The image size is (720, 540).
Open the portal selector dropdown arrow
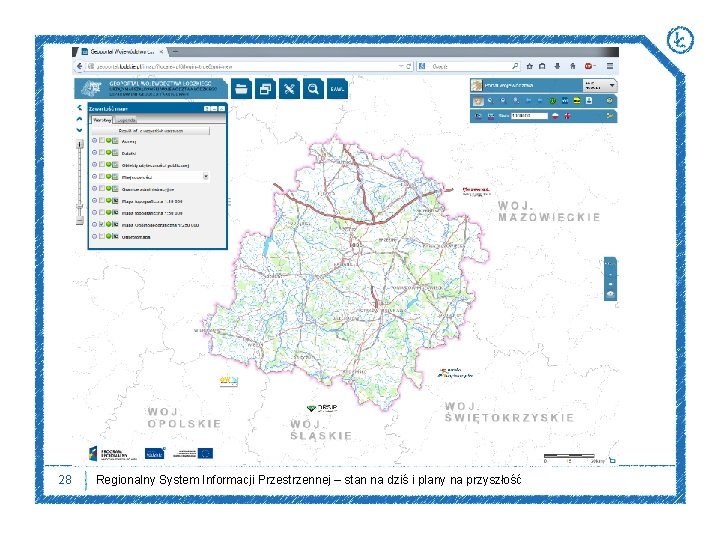[x=612, y=85]
